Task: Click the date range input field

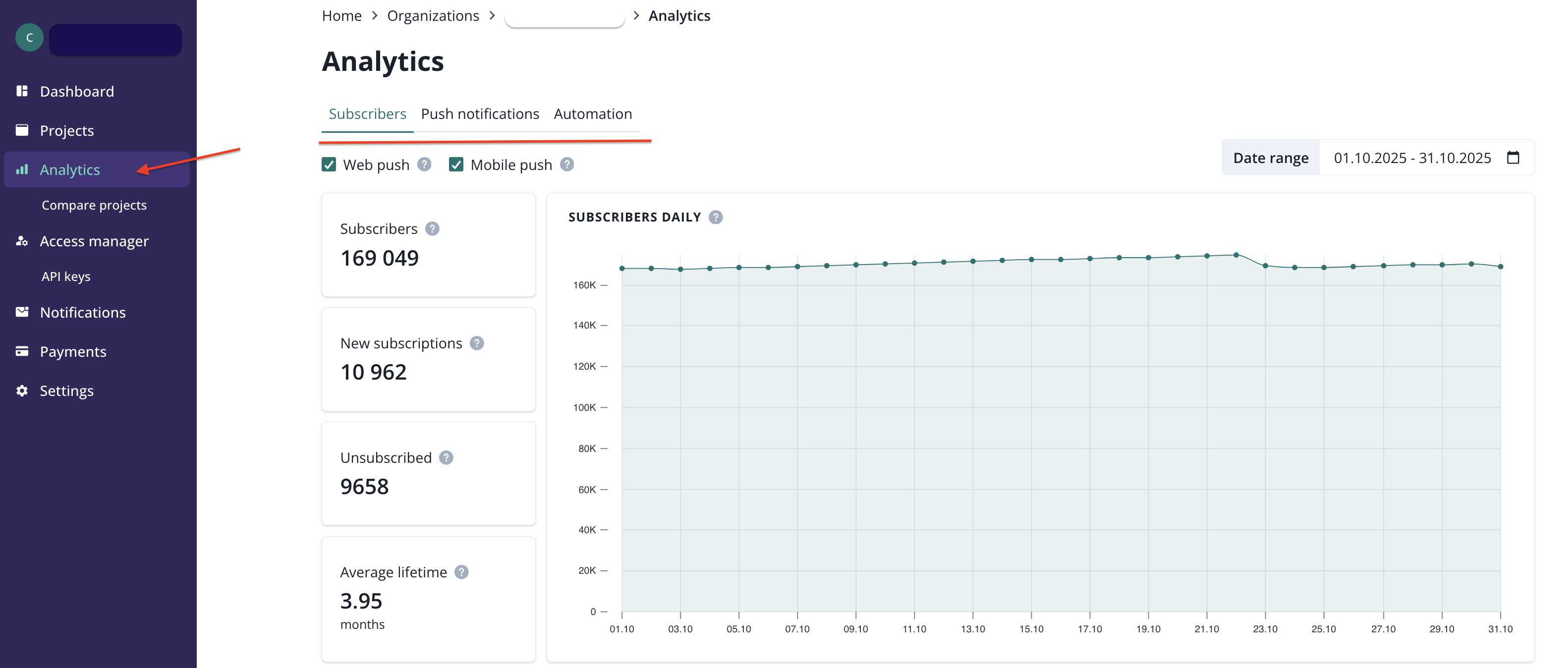Action: [1411, 158]
